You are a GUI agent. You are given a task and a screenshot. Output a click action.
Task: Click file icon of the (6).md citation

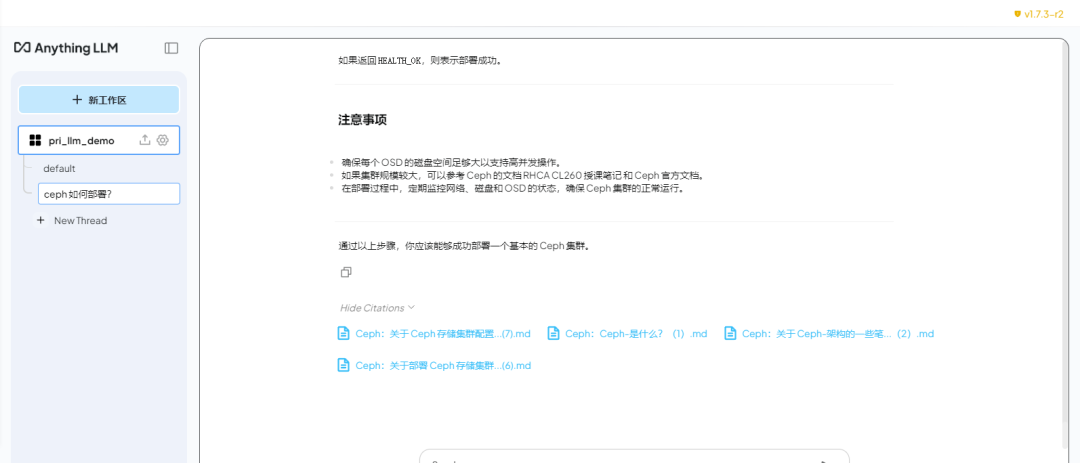tap(344, 365)
